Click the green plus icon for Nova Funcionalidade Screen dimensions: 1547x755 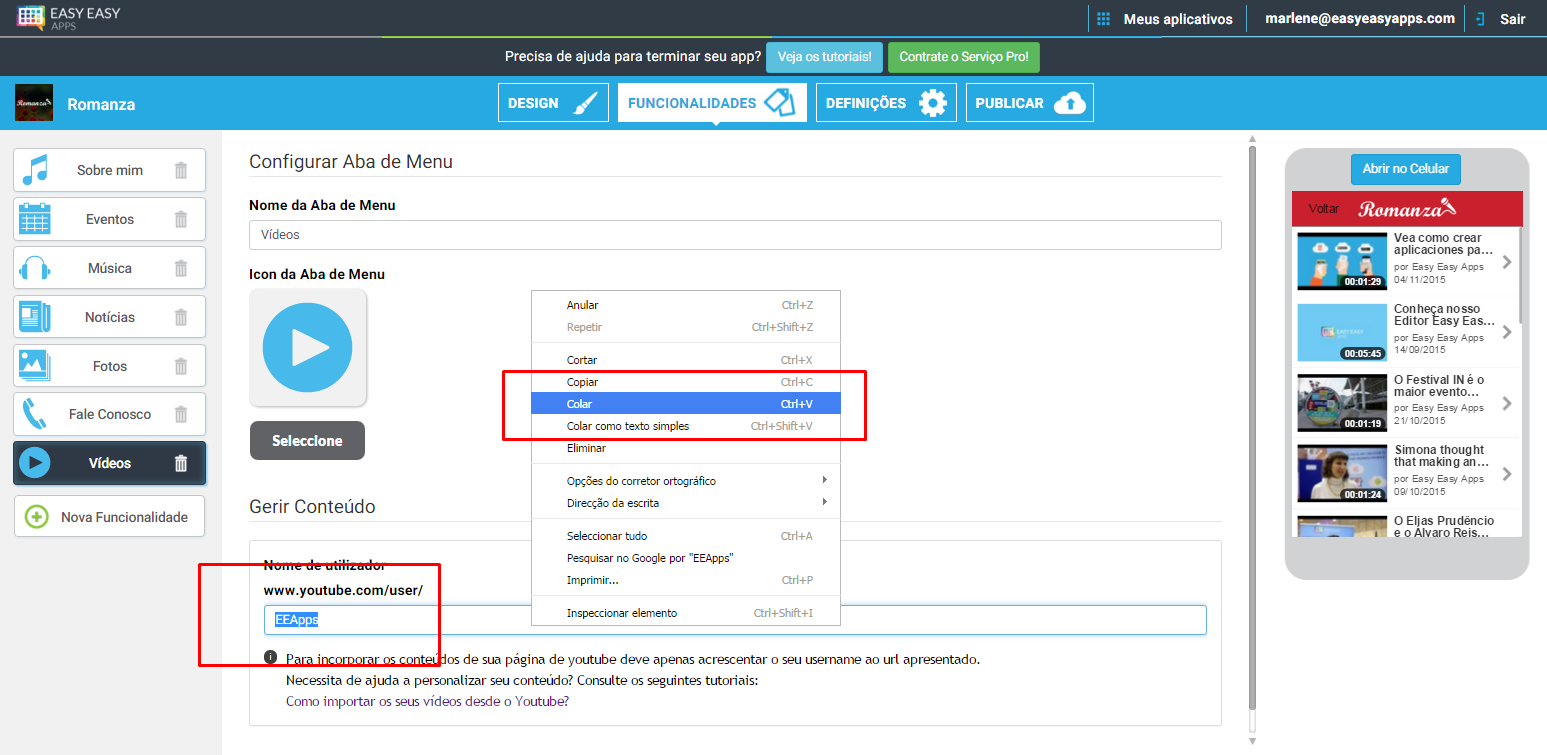tap(36, 517)
